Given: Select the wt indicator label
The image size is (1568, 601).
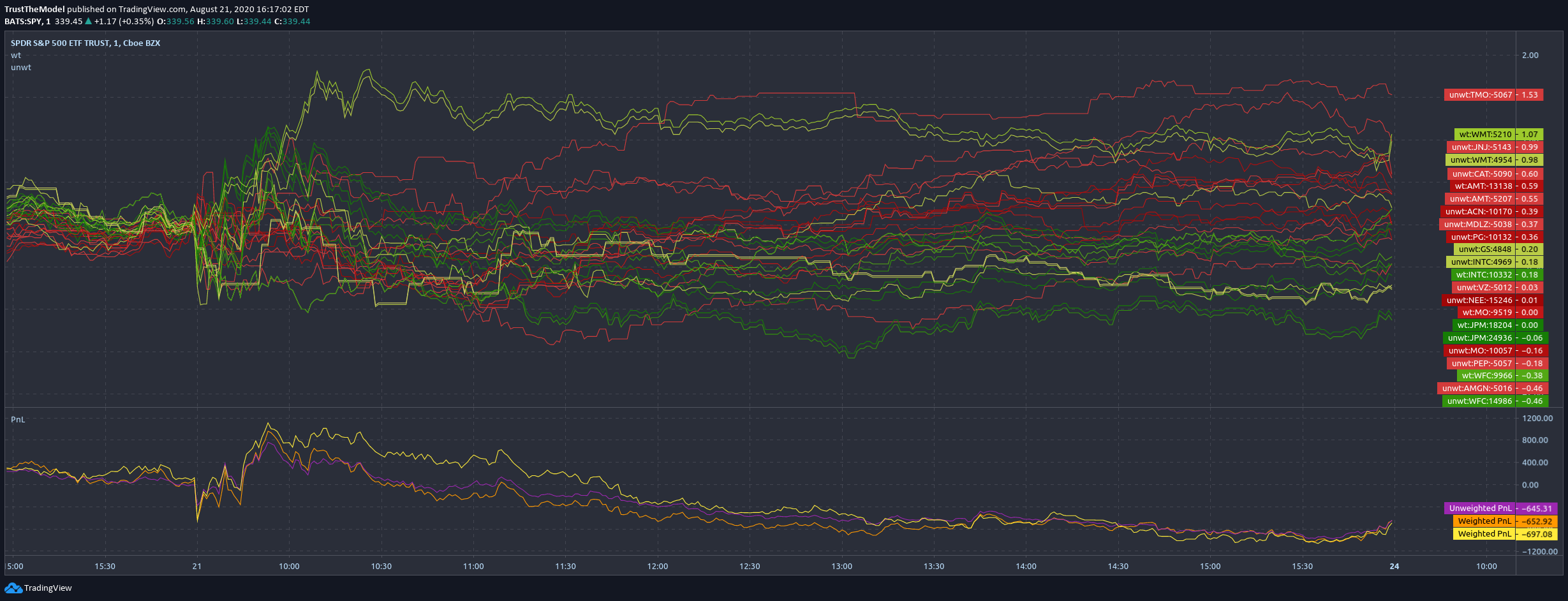Looking at the screenshot, I should click(x=16, y=56).
